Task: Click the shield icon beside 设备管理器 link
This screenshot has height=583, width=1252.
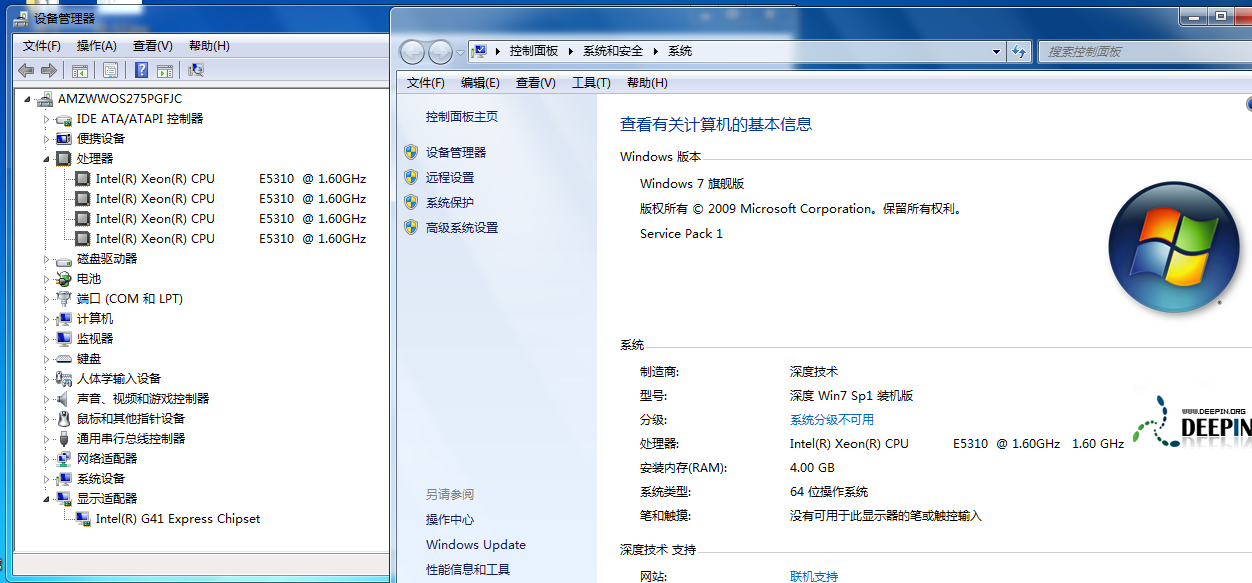Action: coord(410,152)
